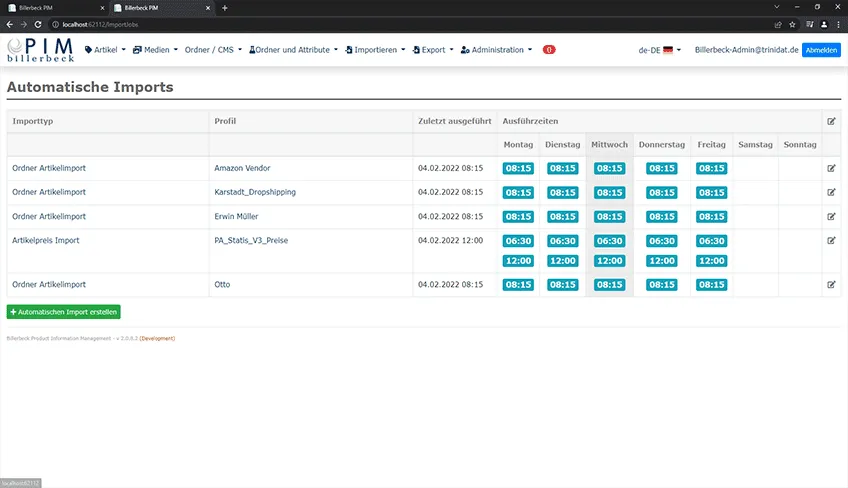Image resolution: width=848 pixels, height=488 pixels.
Task: Click Karstadt_Dropshipping Donnerstag 08:15 badge
Action: pos(661,193)
